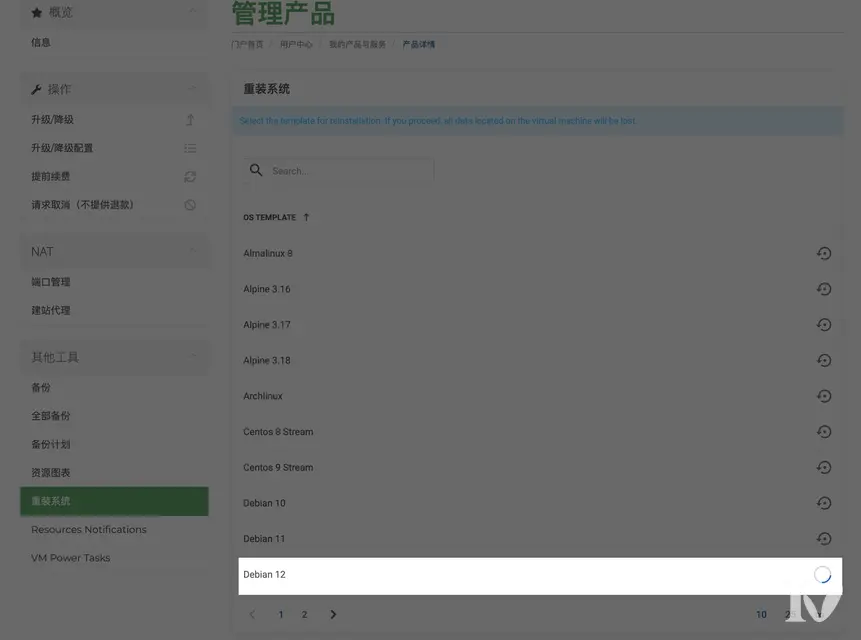Image resolution: width=861 pixels, height=640 pixels.
Task: Open 请求取消（不提供退款）menu item
Action: click(82, 205)
